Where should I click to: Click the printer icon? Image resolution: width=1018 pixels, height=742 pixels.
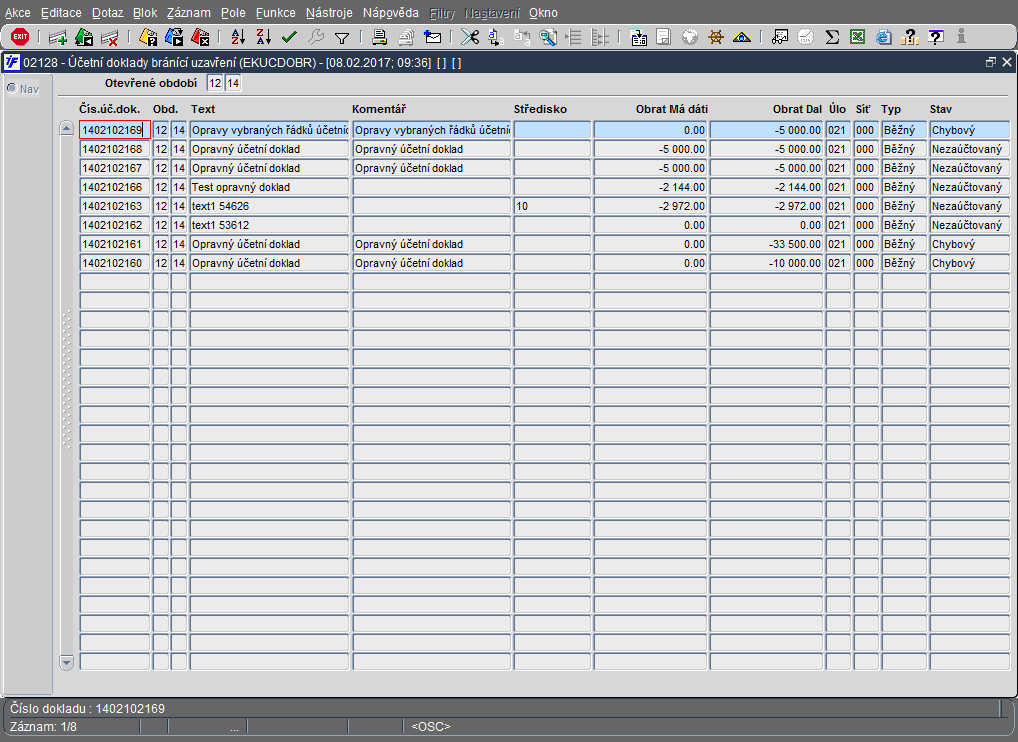(380, 38)
